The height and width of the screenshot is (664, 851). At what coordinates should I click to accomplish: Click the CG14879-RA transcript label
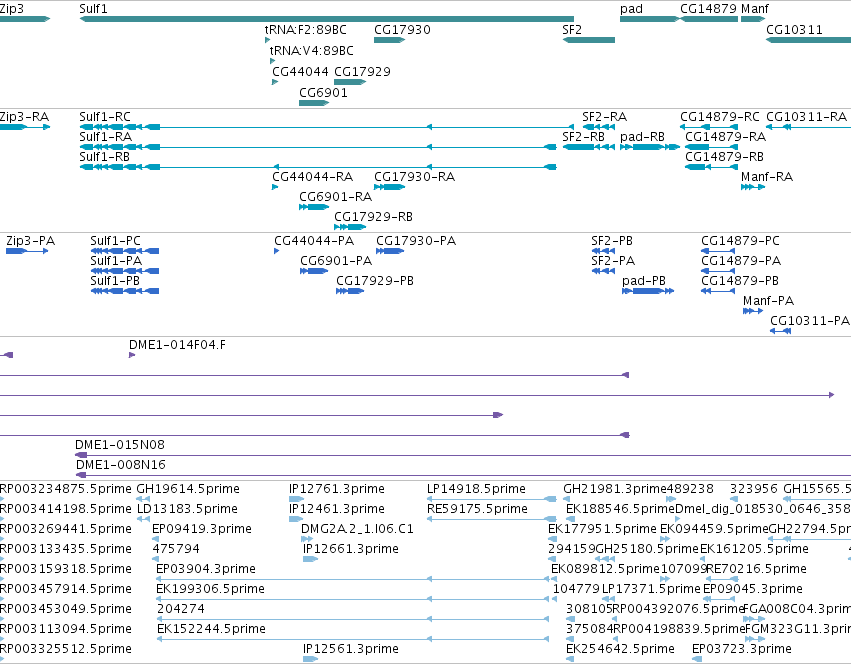point(726,137)
